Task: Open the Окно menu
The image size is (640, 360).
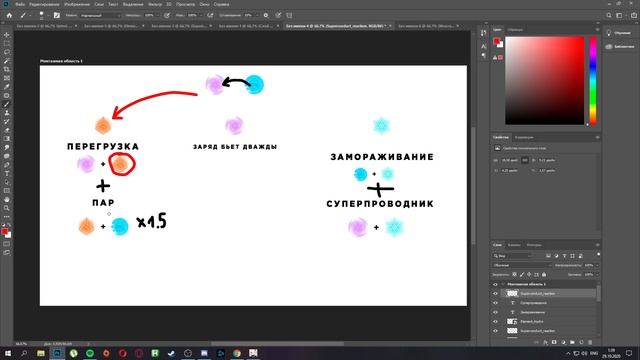Action: coord(204,4)
